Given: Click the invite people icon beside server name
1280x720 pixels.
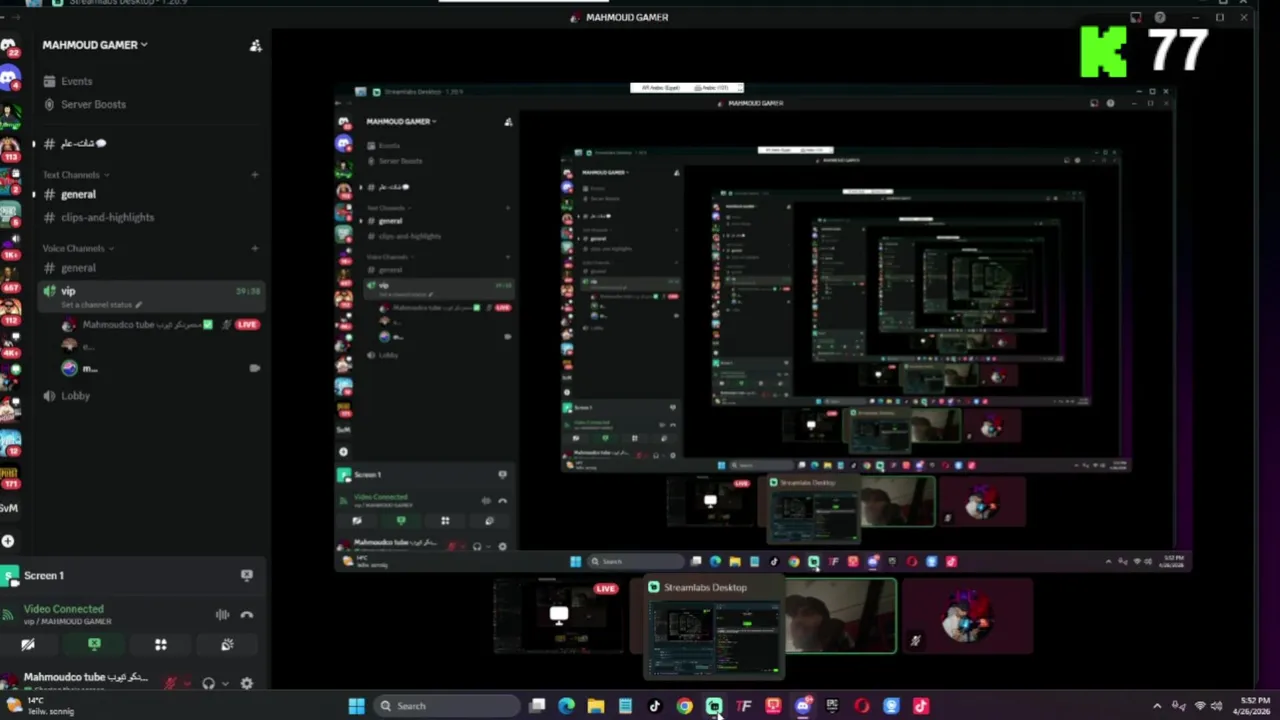Looking at the screenshot, I should point(255,45).
